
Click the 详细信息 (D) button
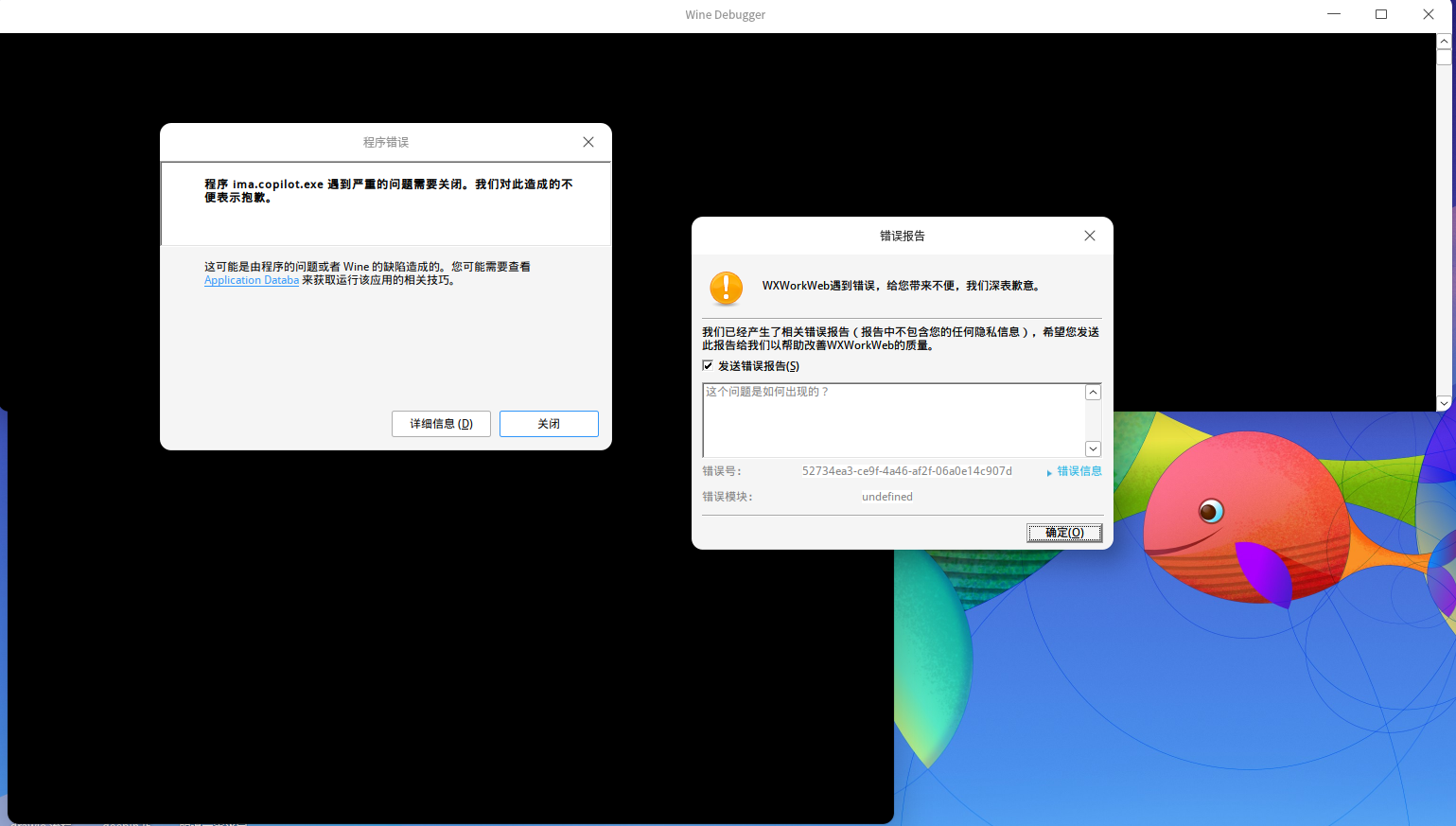441,424
